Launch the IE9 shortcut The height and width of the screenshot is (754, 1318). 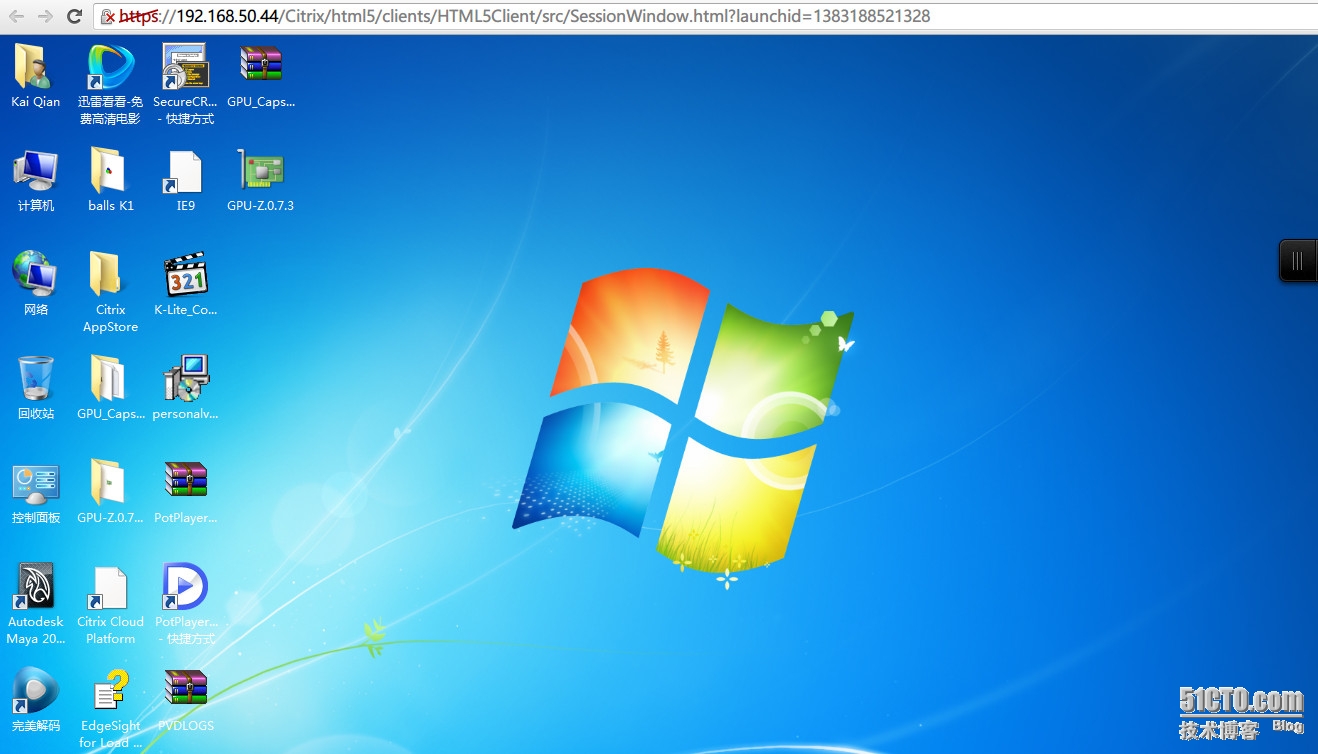[x=185, y=172]
